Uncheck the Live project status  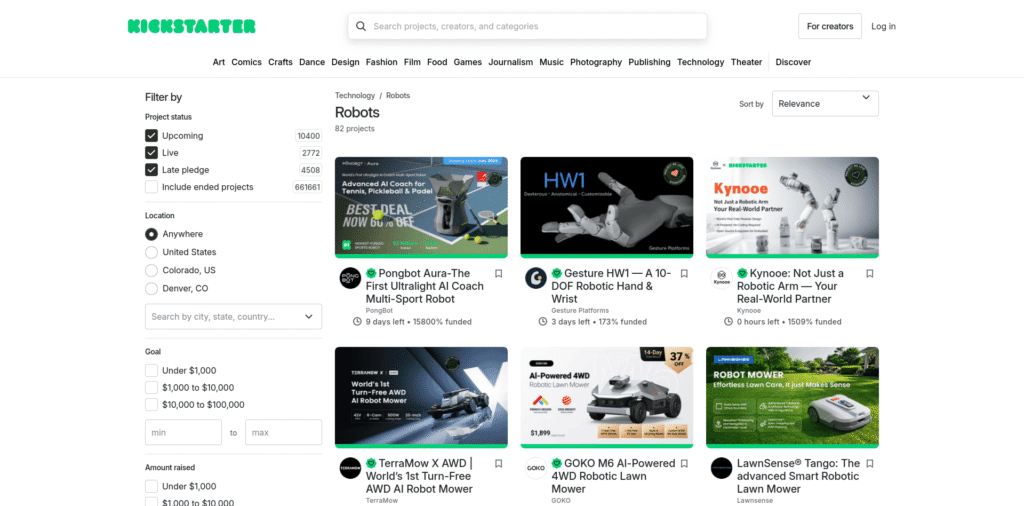point(152,153)
